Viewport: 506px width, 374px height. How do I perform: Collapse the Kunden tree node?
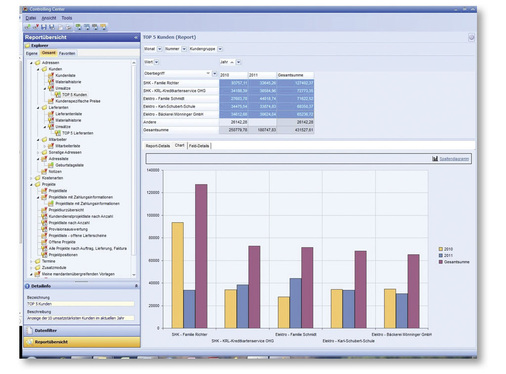pos(38,69)
